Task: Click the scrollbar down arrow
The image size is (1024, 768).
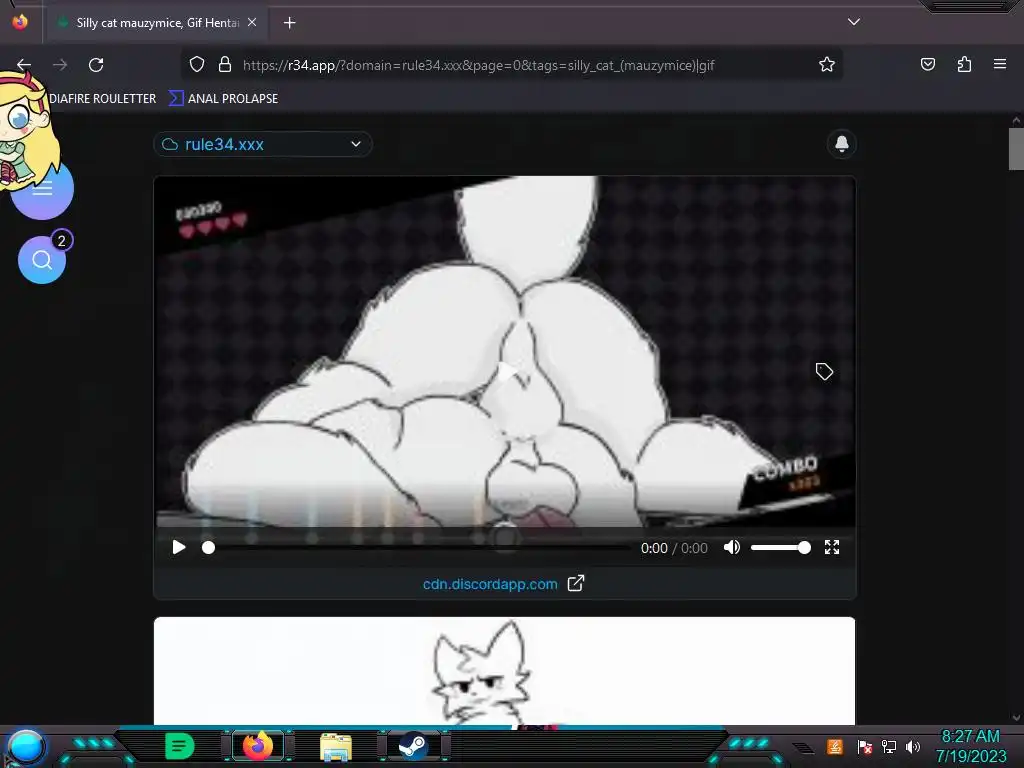Action: (1016, 718)
